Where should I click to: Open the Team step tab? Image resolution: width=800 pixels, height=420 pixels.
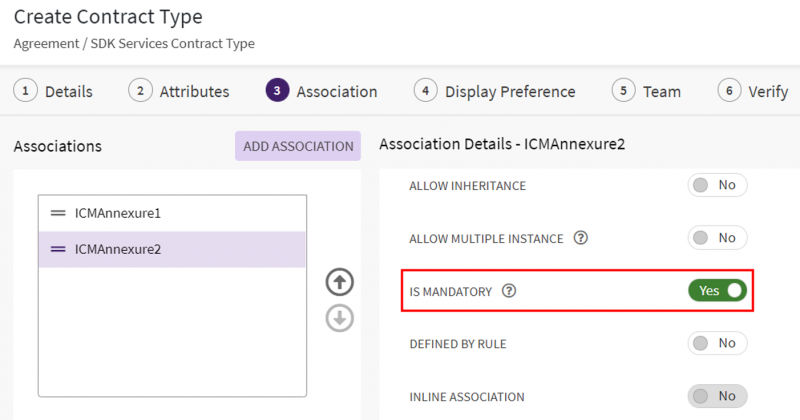pyautogui.click(x=660, y=91)
